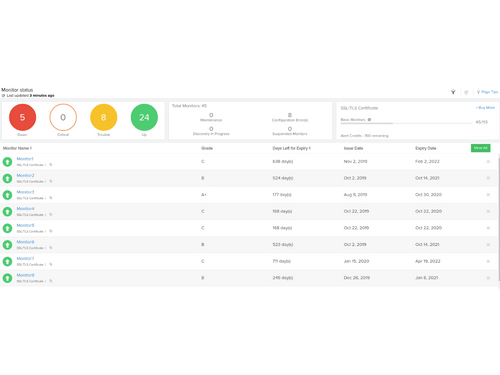Viewport: 500px width, 375px height.
Task: Click Monitor1's green up status icon
Action: 7,162
